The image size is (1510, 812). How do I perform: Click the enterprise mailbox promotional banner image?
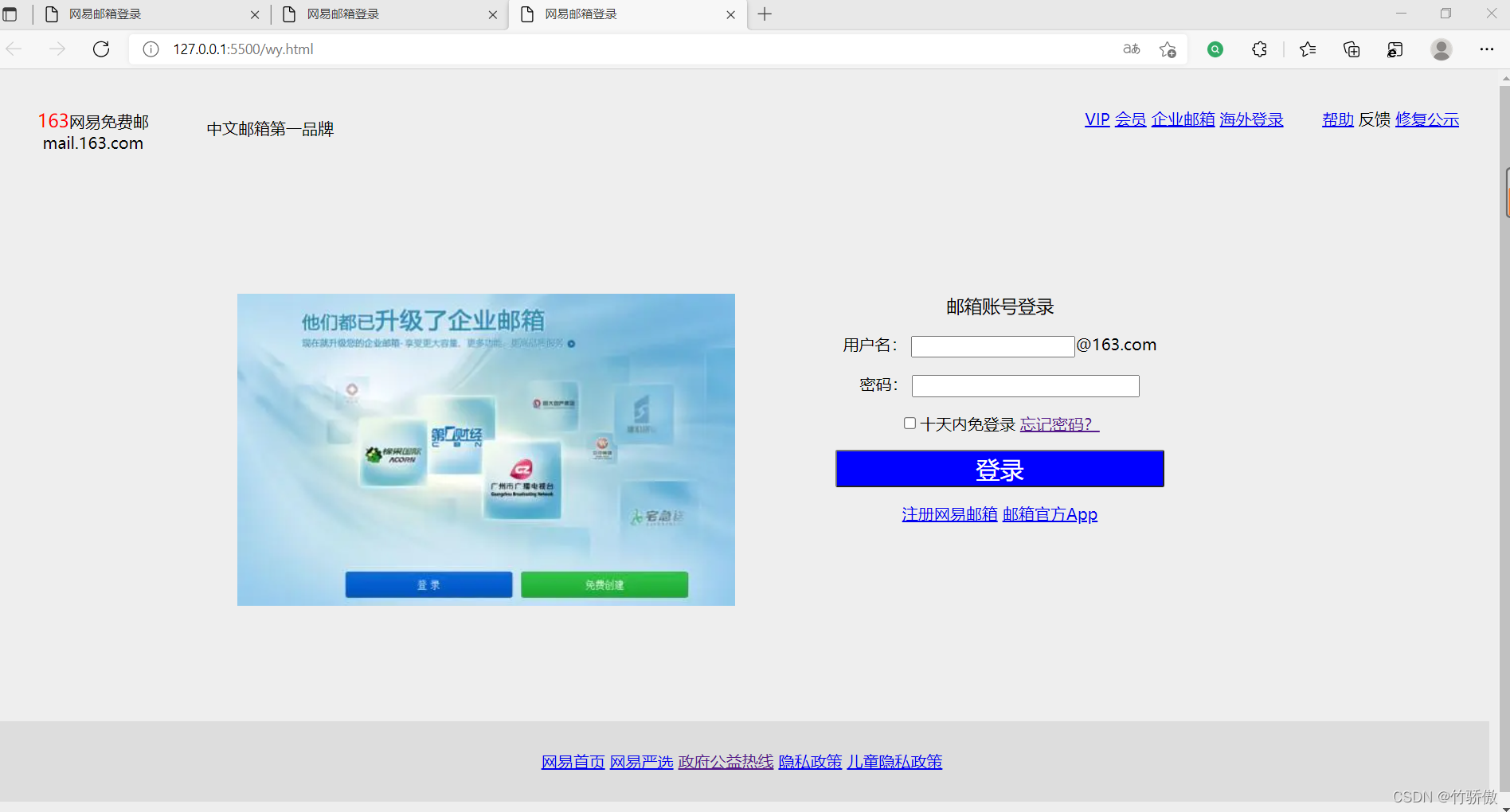(x=486, y=450)
